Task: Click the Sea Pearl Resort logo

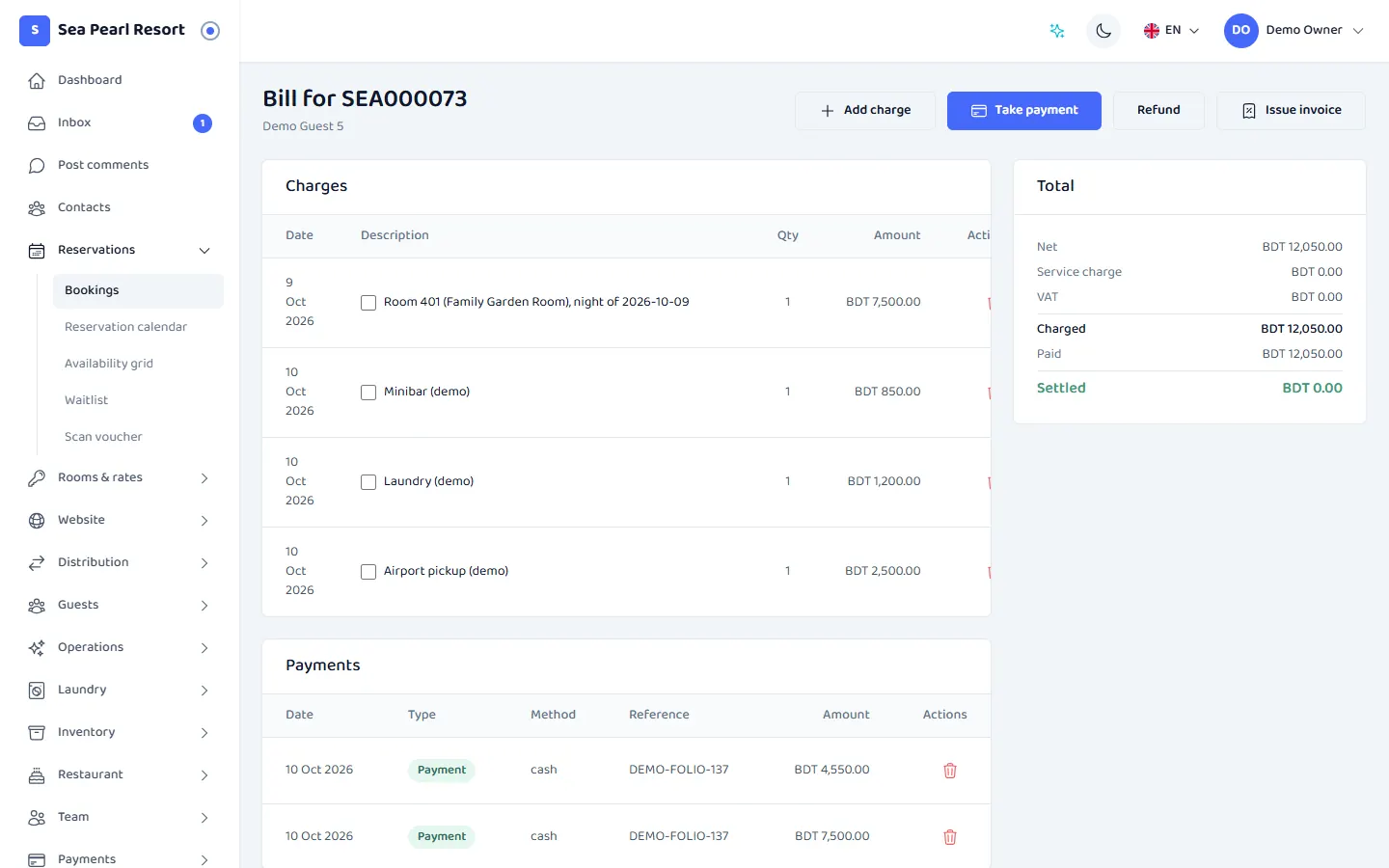Action: tap(35, 31)
